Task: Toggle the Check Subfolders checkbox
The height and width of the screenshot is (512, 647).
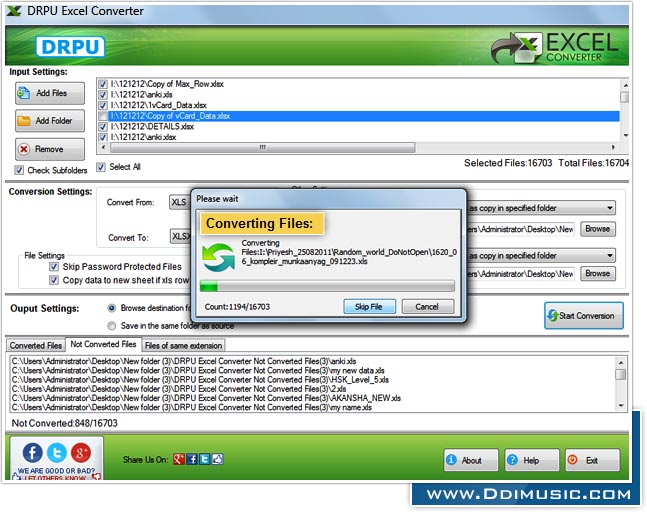Action: tap(19, 170)
